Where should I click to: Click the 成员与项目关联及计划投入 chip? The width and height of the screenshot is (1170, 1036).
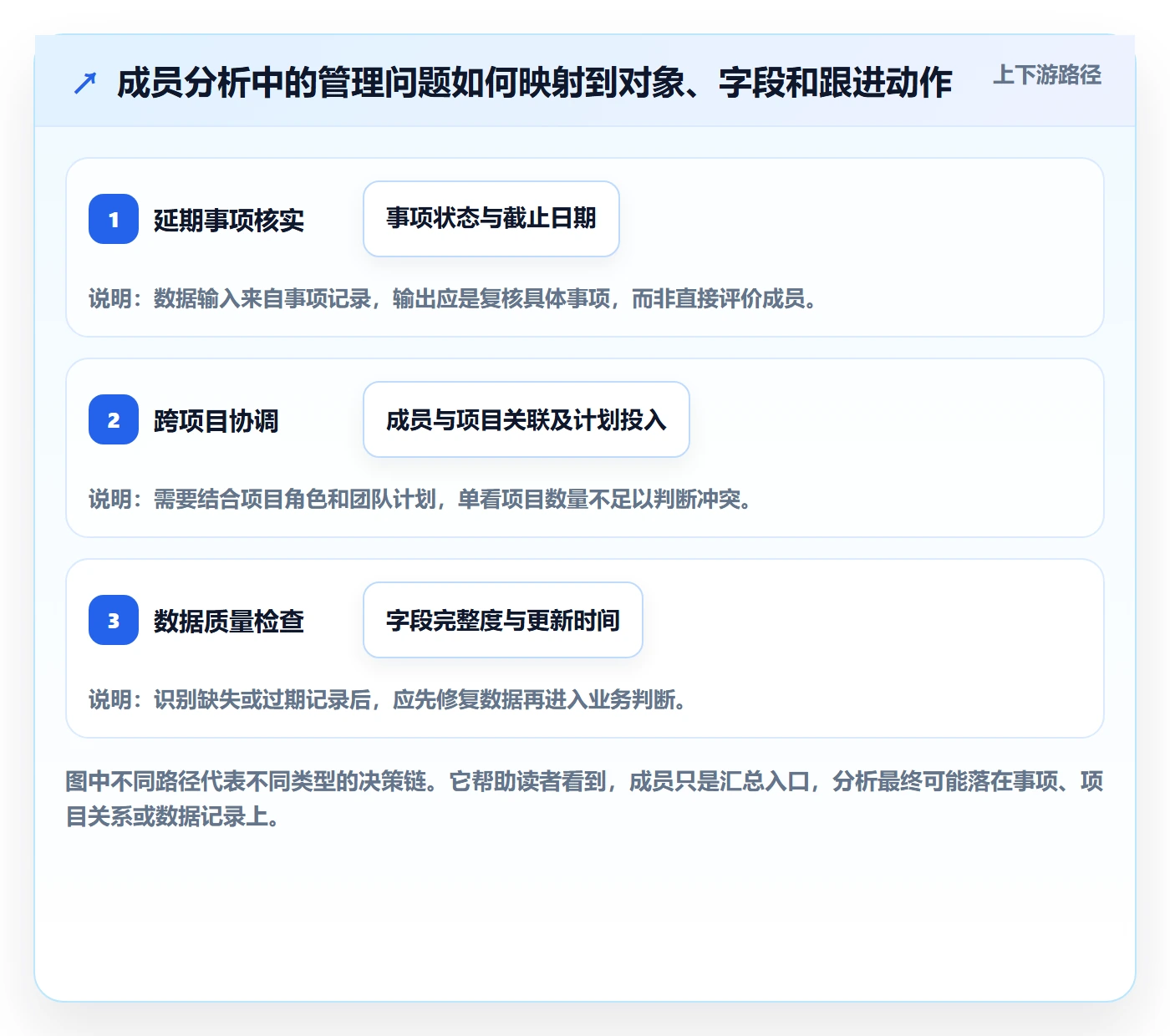coord(526,419)
